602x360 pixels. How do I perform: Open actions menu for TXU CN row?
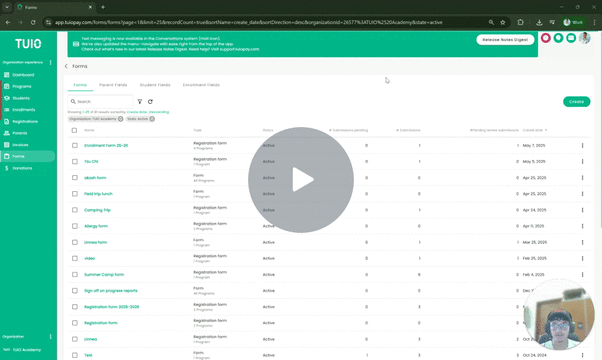(582, 162)
